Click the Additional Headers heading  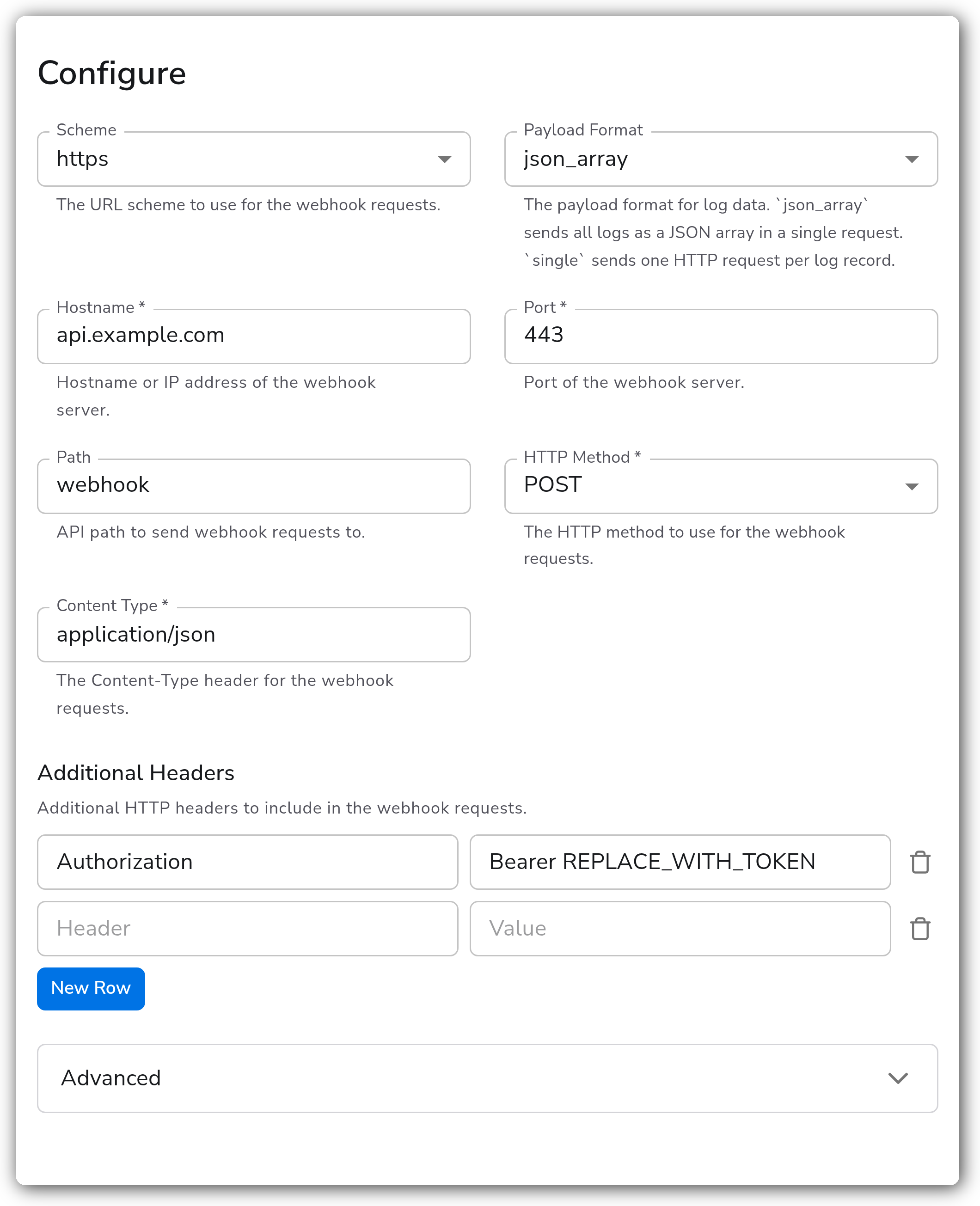(x=136, y=772)
